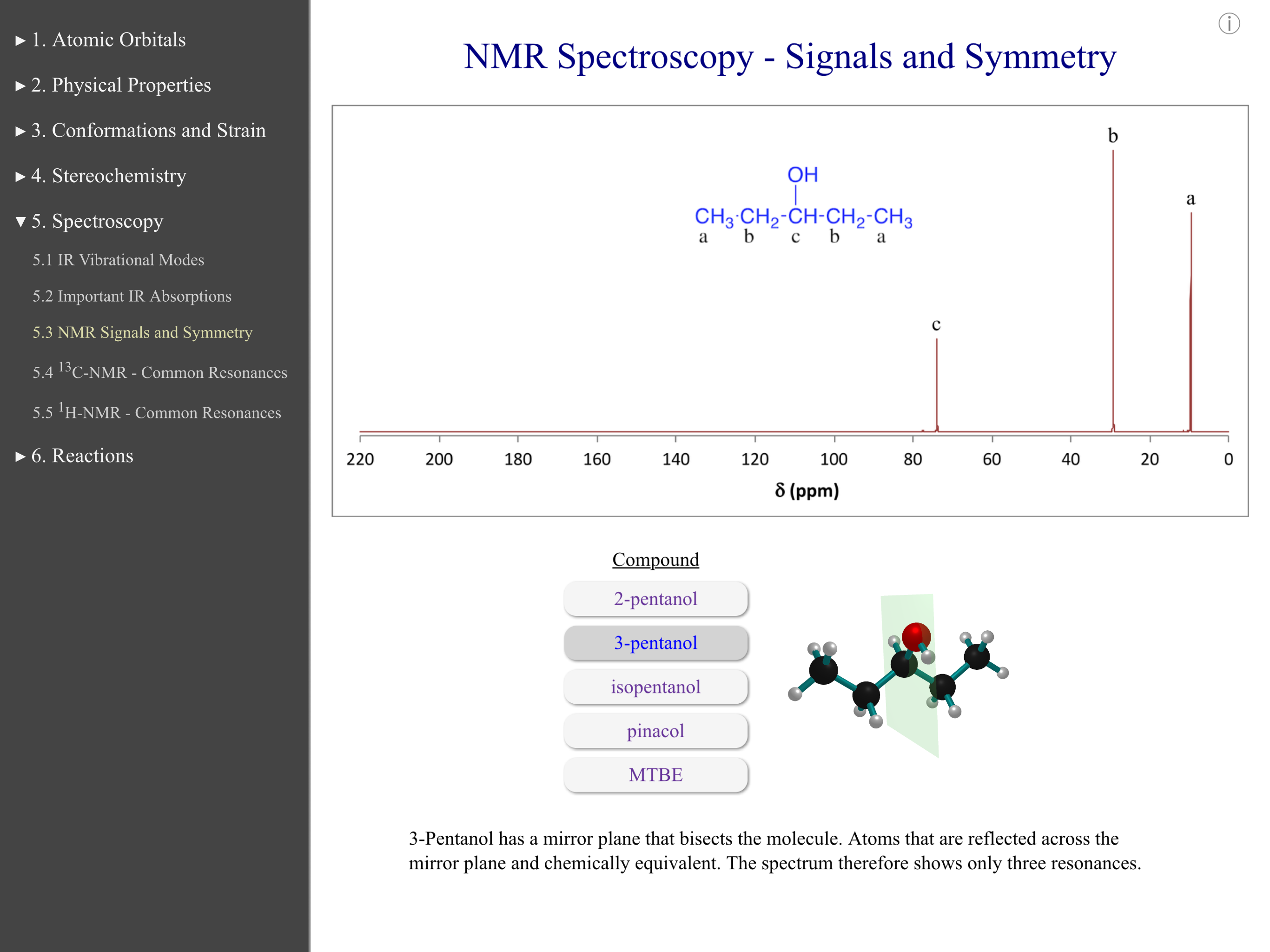This screenshot has height=952, width=1270.
Task: Expand the 4. Stereochemistry section arrow
Action: coord(20,177)
